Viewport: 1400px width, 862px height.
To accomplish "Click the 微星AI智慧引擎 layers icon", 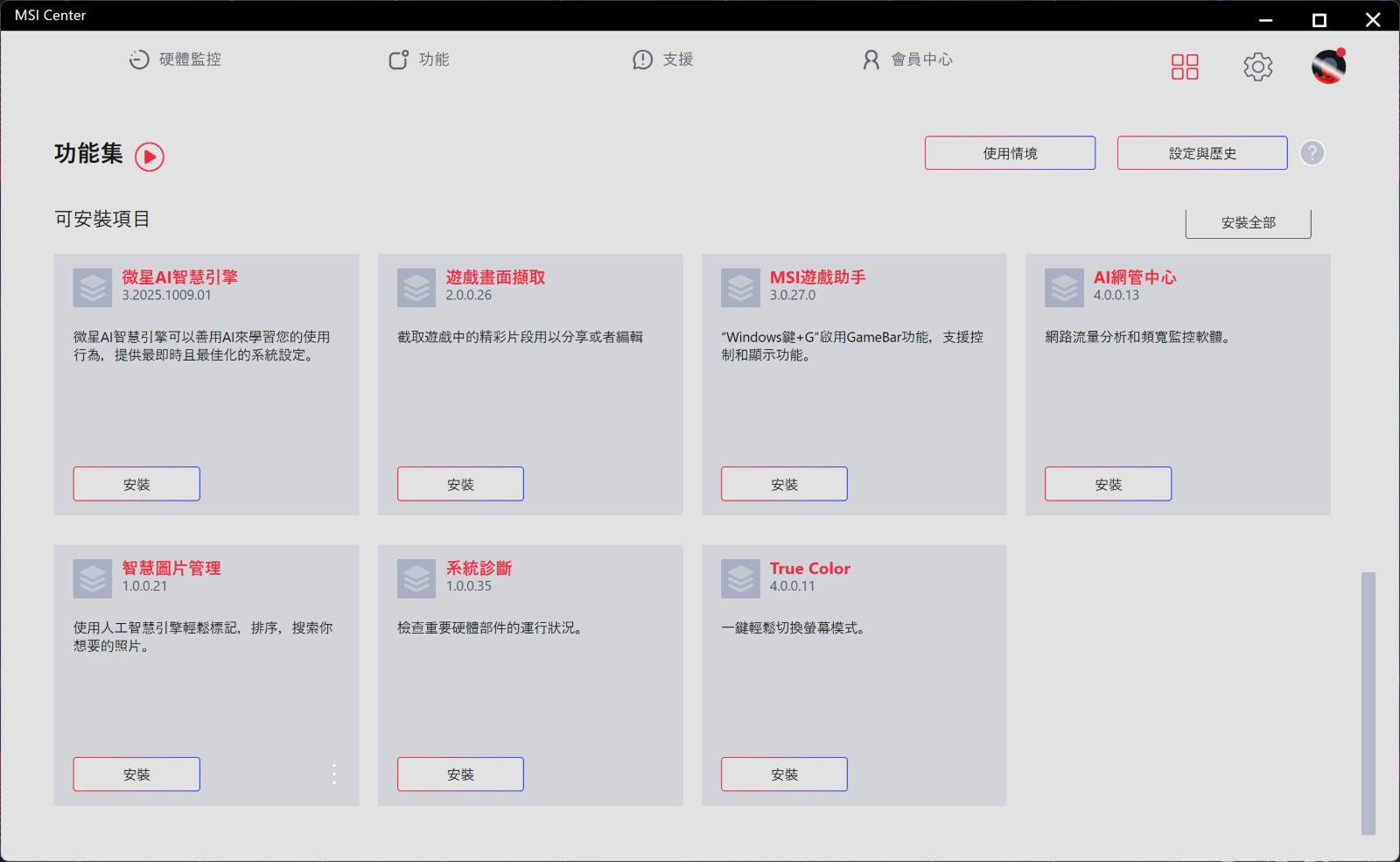I will click(x=93, y=288).
